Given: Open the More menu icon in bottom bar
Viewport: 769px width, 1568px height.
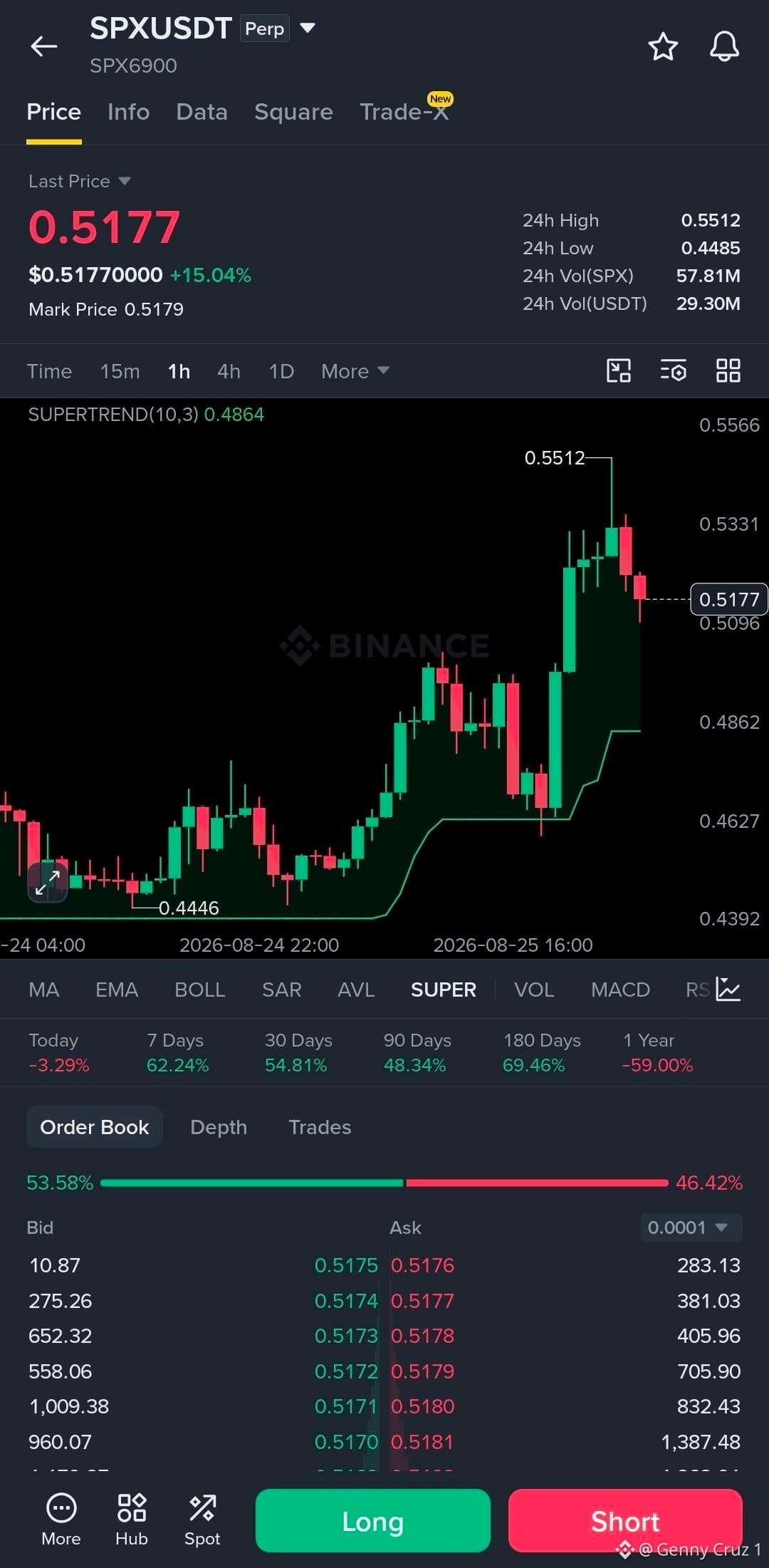Looking at the screenshot, I should pos(61,1520).
